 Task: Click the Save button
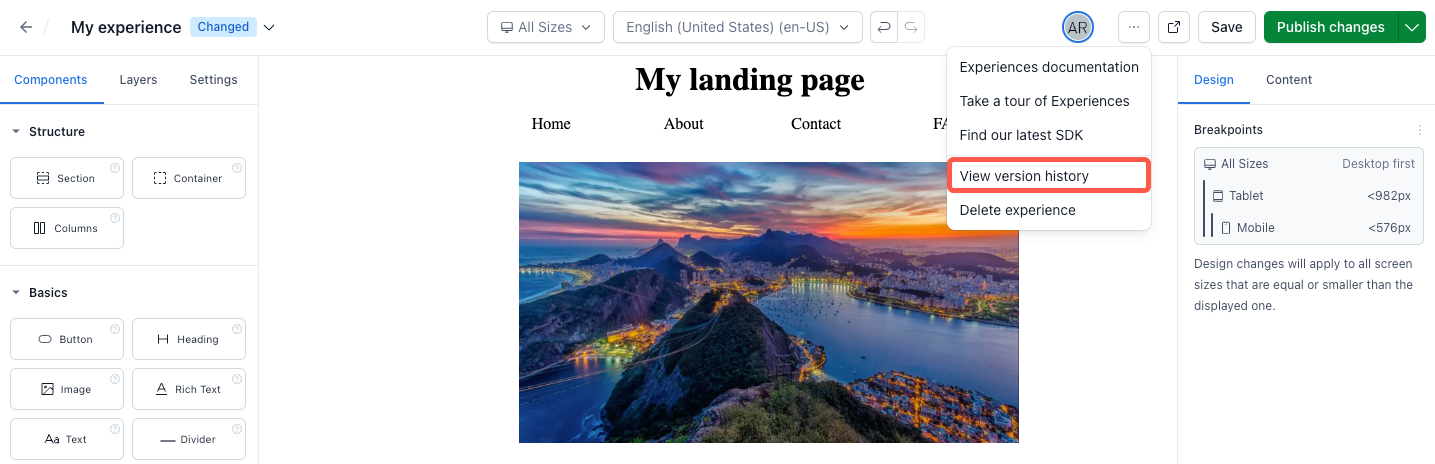[1227, 27]
